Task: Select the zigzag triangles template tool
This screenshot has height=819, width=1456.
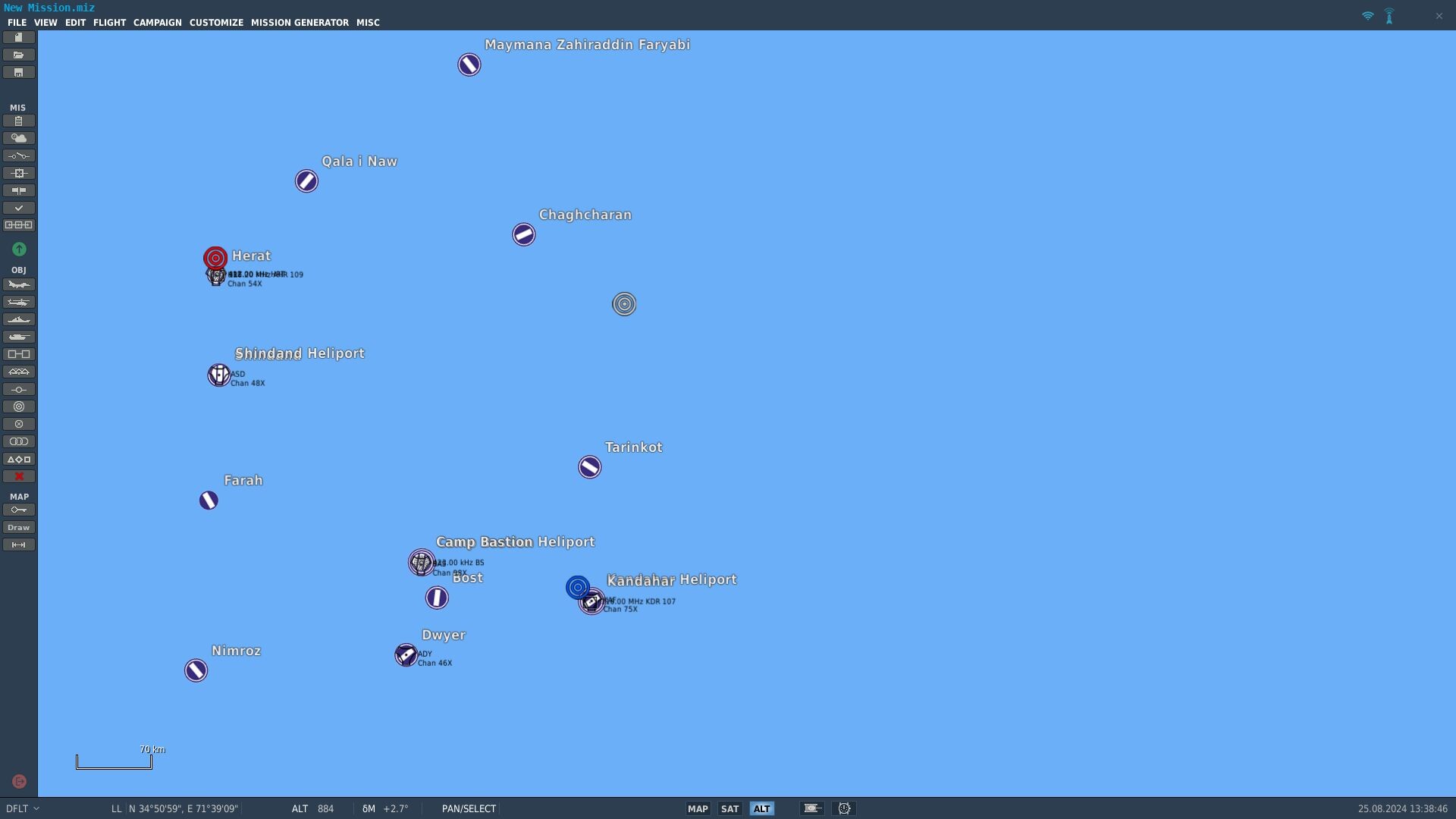Action: point(18,372)
